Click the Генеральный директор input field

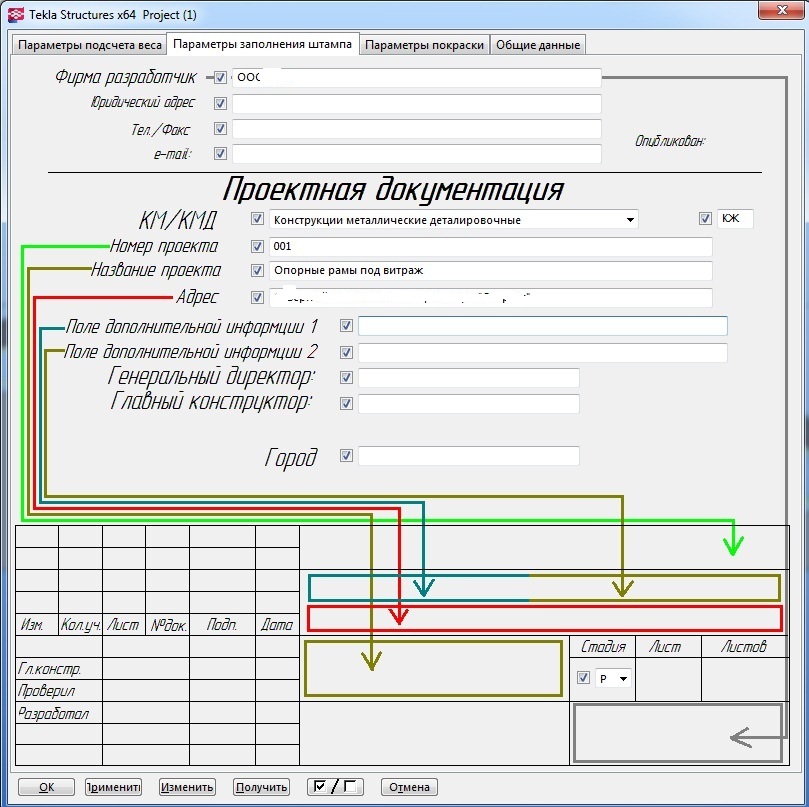click(x=469, y=378)
